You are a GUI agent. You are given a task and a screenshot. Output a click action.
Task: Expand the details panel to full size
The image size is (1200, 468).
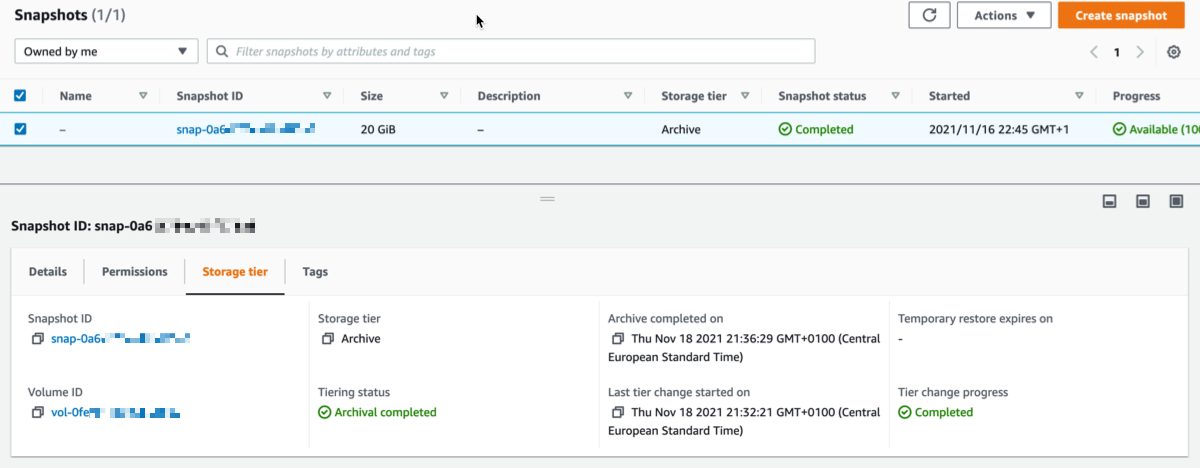tap(1176, 201)
